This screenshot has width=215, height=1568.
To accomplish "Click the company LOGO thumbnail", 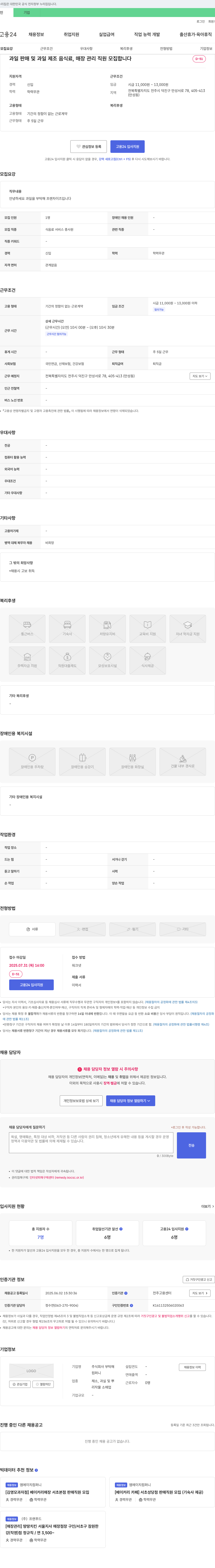I will (x=31, y=1371).
